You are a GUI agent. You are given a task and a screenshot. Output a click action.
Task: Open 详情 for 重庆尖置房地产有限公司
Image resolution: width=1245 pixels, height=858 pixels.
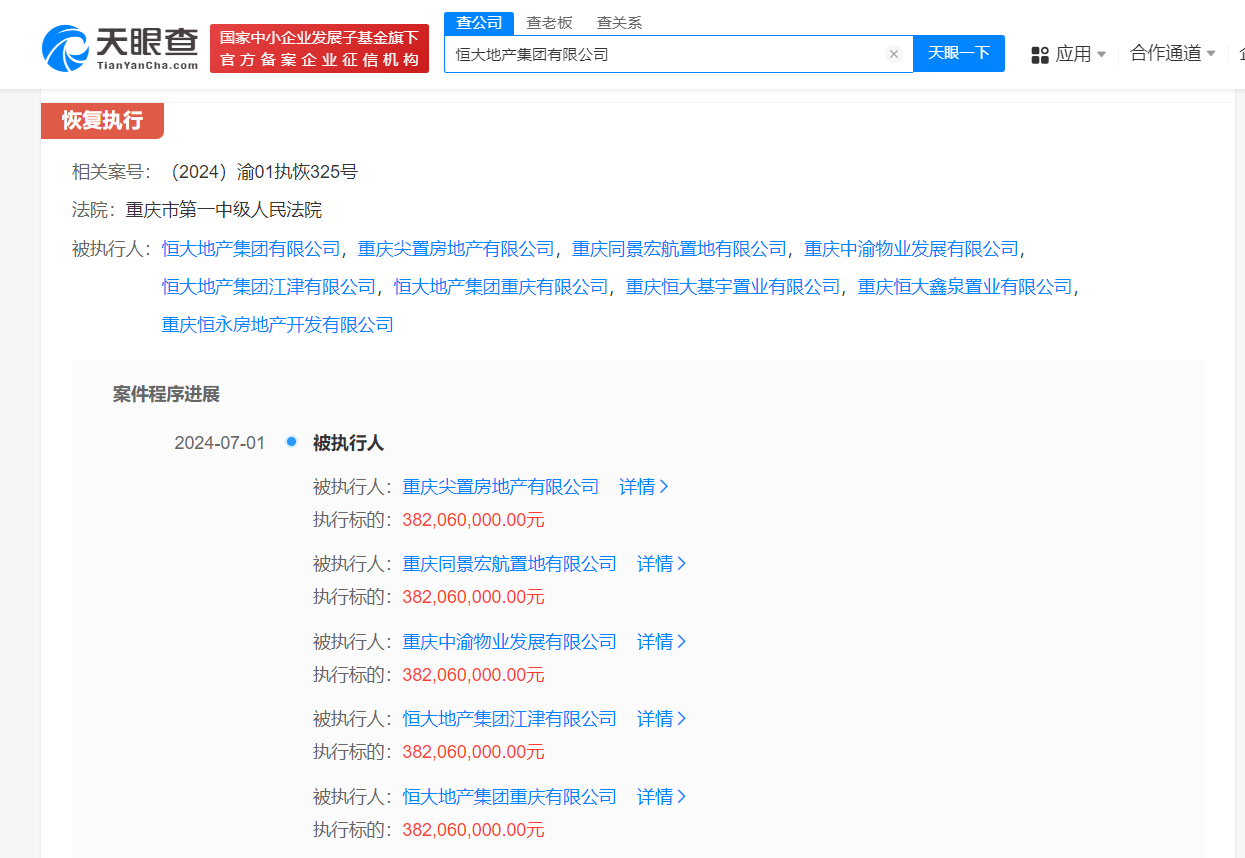tap(643, 487)
